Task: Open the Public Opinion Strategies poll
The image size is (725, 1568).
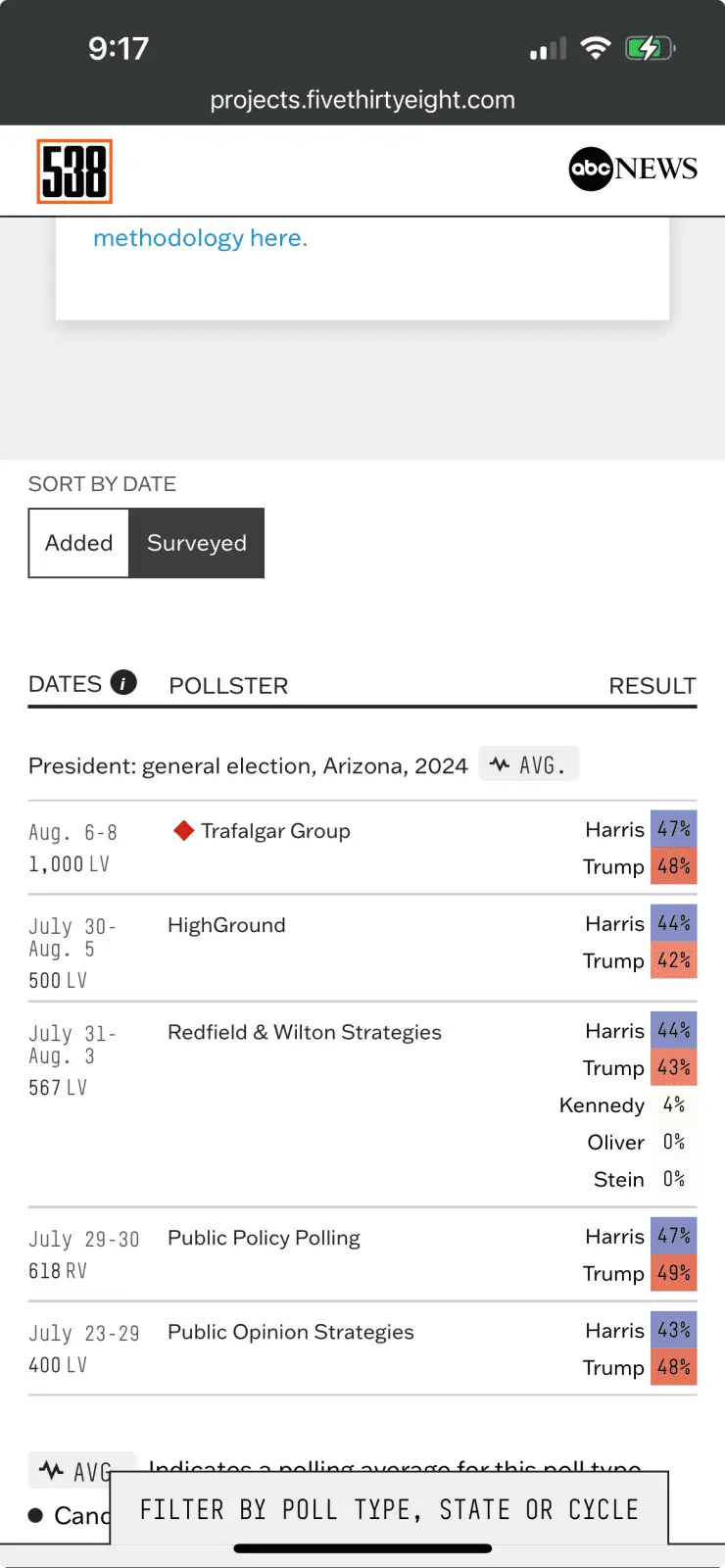Action: [290, 1332]
